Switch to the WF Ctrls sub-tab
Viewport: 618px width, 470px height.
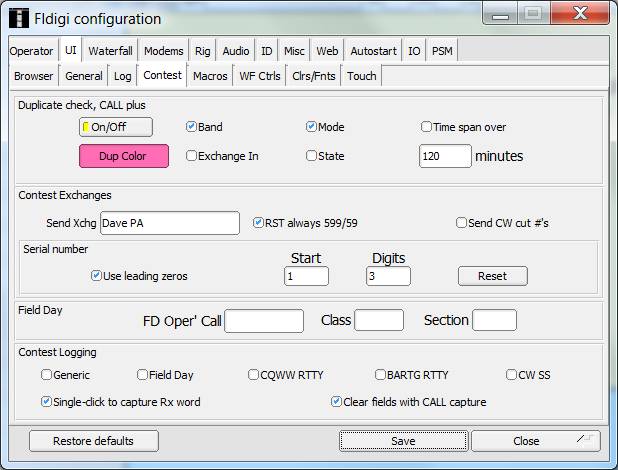pos(260,76)
